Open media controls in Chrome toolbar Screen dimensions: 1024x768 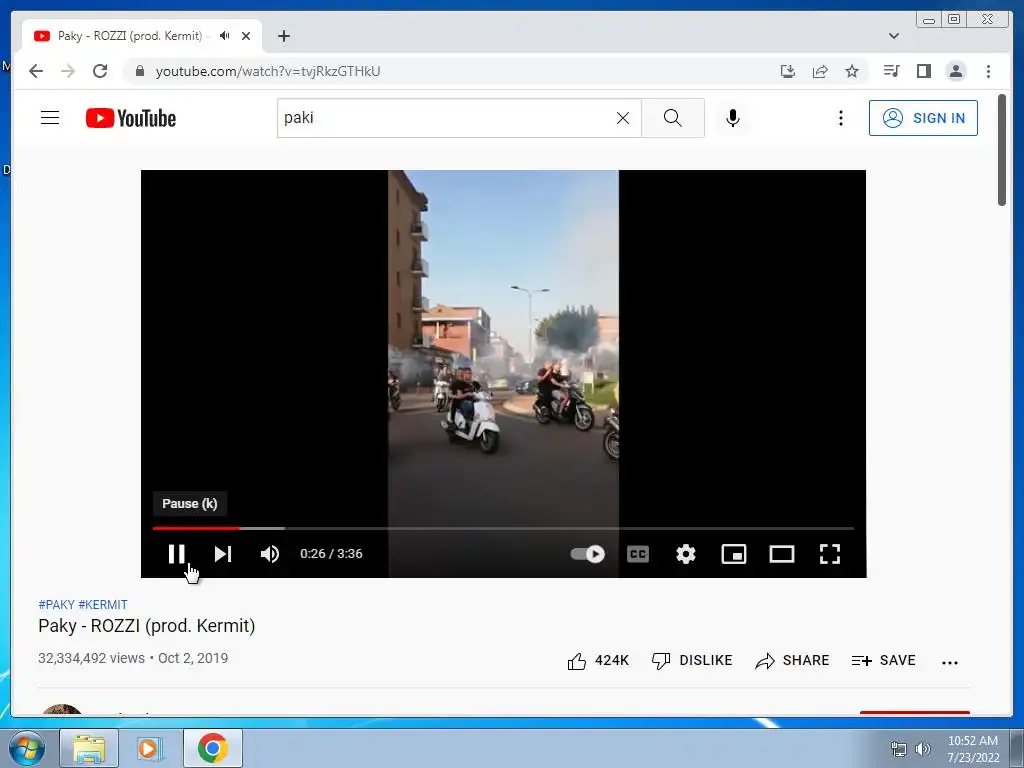click(x=891, y=71)
